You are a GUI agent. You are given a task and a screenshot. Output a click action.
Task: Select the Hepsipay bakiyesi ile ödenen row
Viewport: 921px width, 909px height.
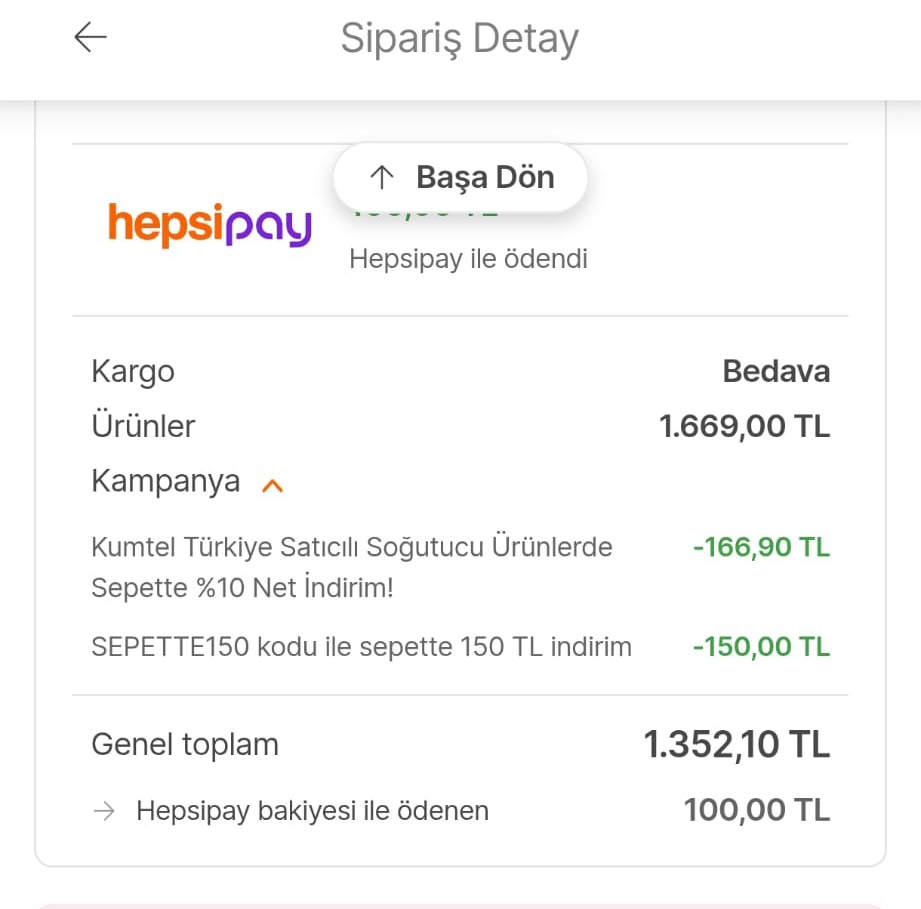click(x=460, y=811)
